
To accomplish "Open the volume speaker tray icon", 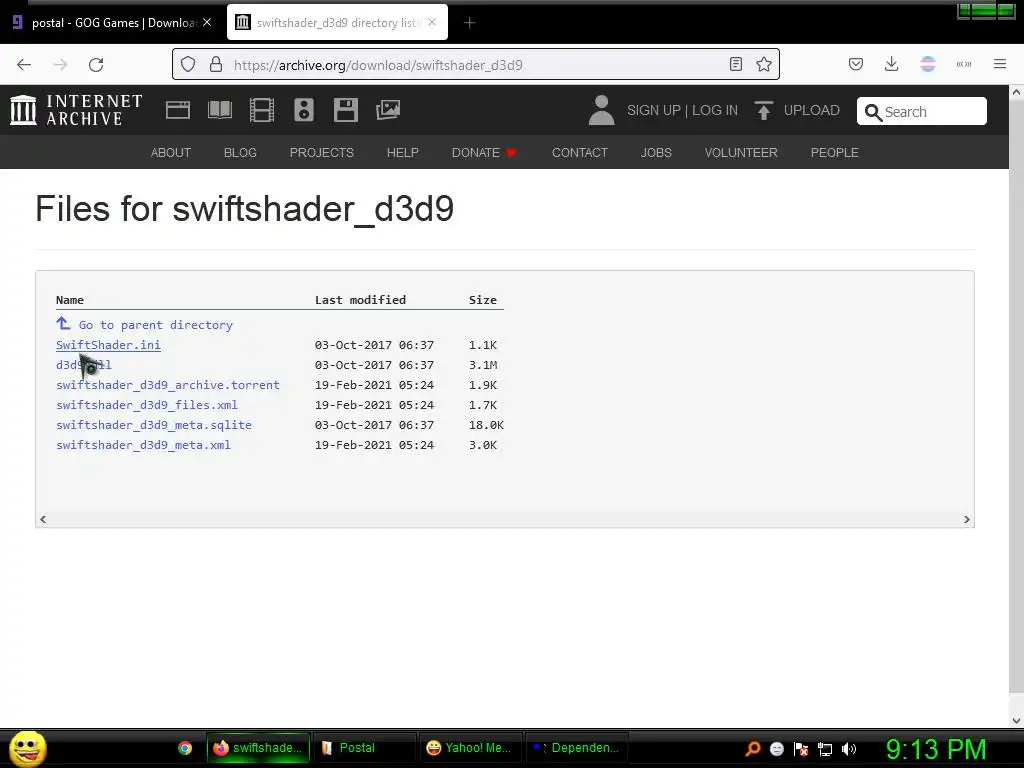I will [x=848, y=749].
